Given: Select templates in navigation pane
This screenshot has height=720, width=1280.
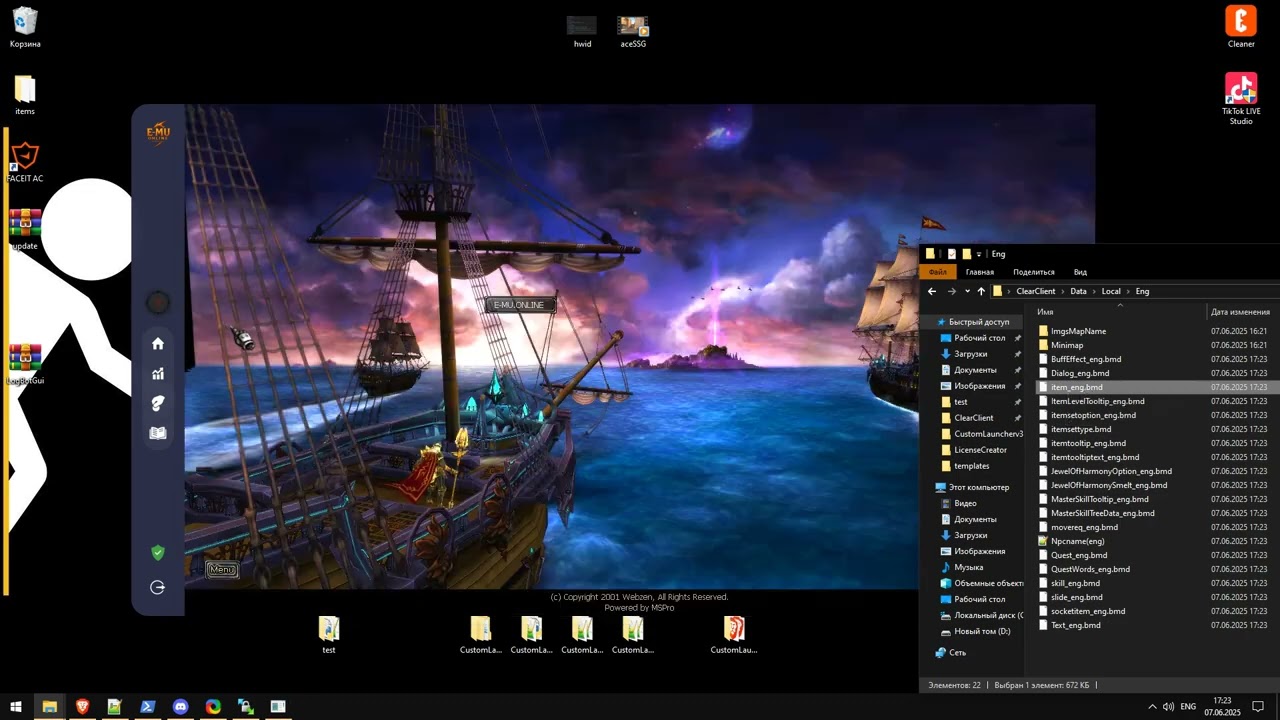Looking at the screenshot, I should [972, 466].
